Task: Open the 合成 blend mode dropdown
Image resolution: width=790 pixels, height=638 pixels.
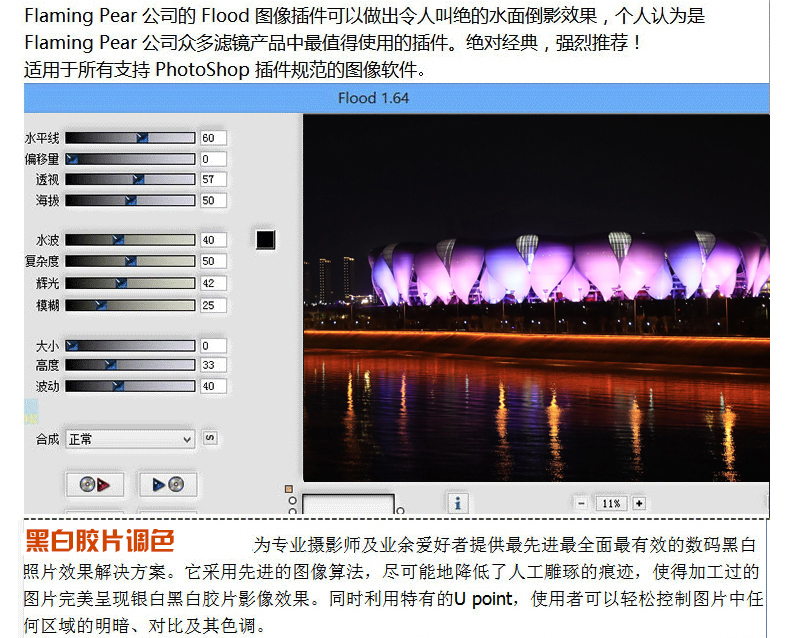Action: tap(130, 439)
